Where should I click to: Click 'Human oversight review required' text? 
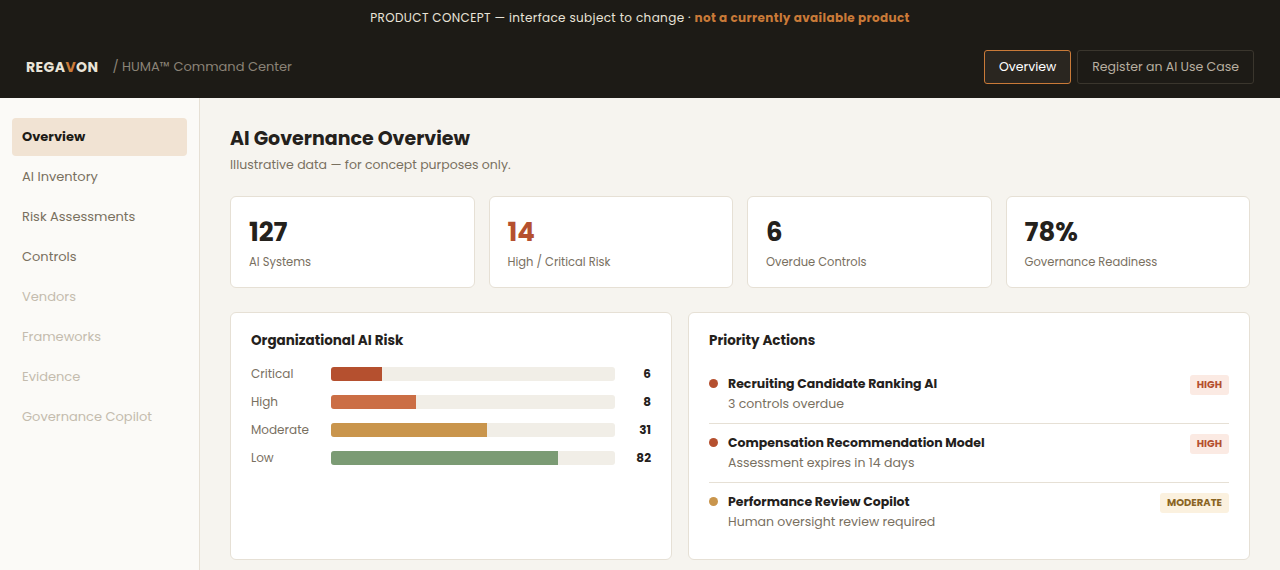coord(831,522)
